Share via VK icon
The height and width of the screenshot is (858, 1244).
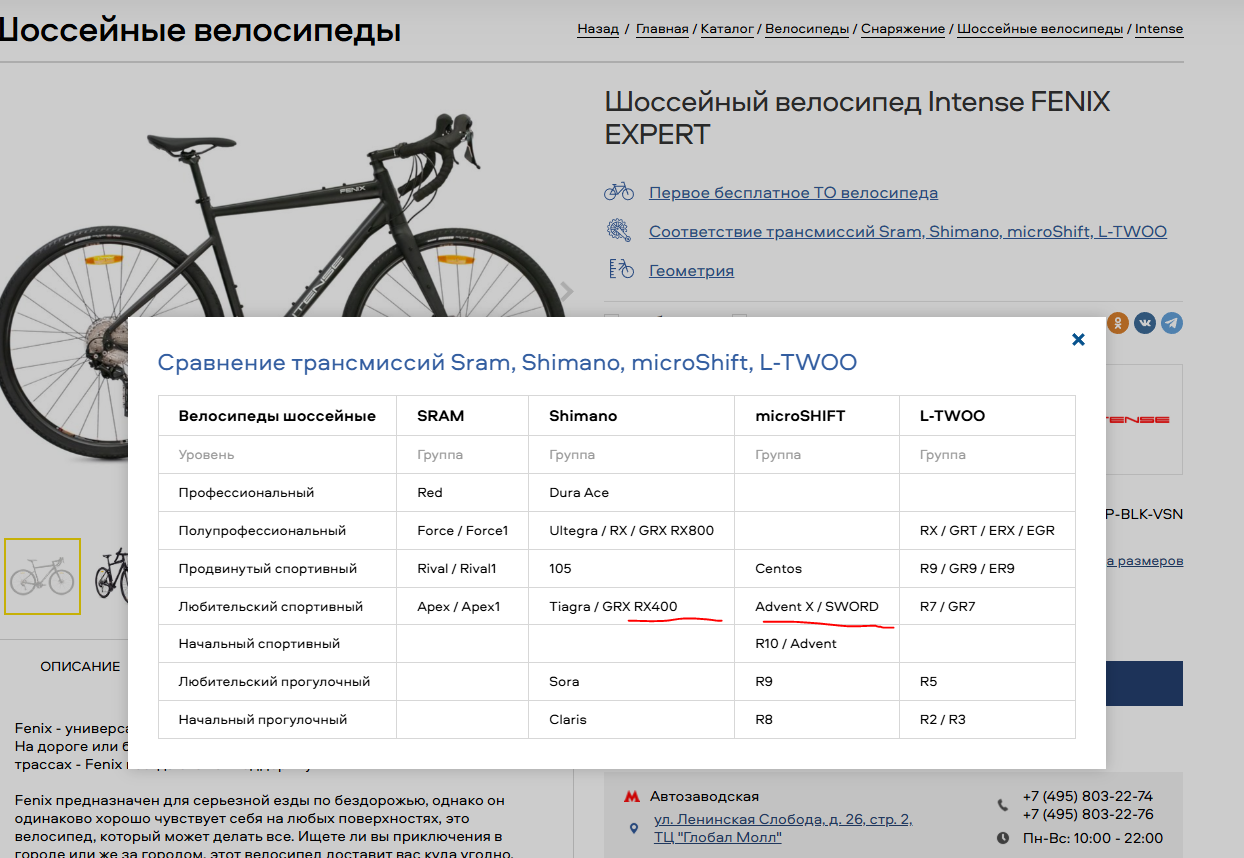point(1144,323)
